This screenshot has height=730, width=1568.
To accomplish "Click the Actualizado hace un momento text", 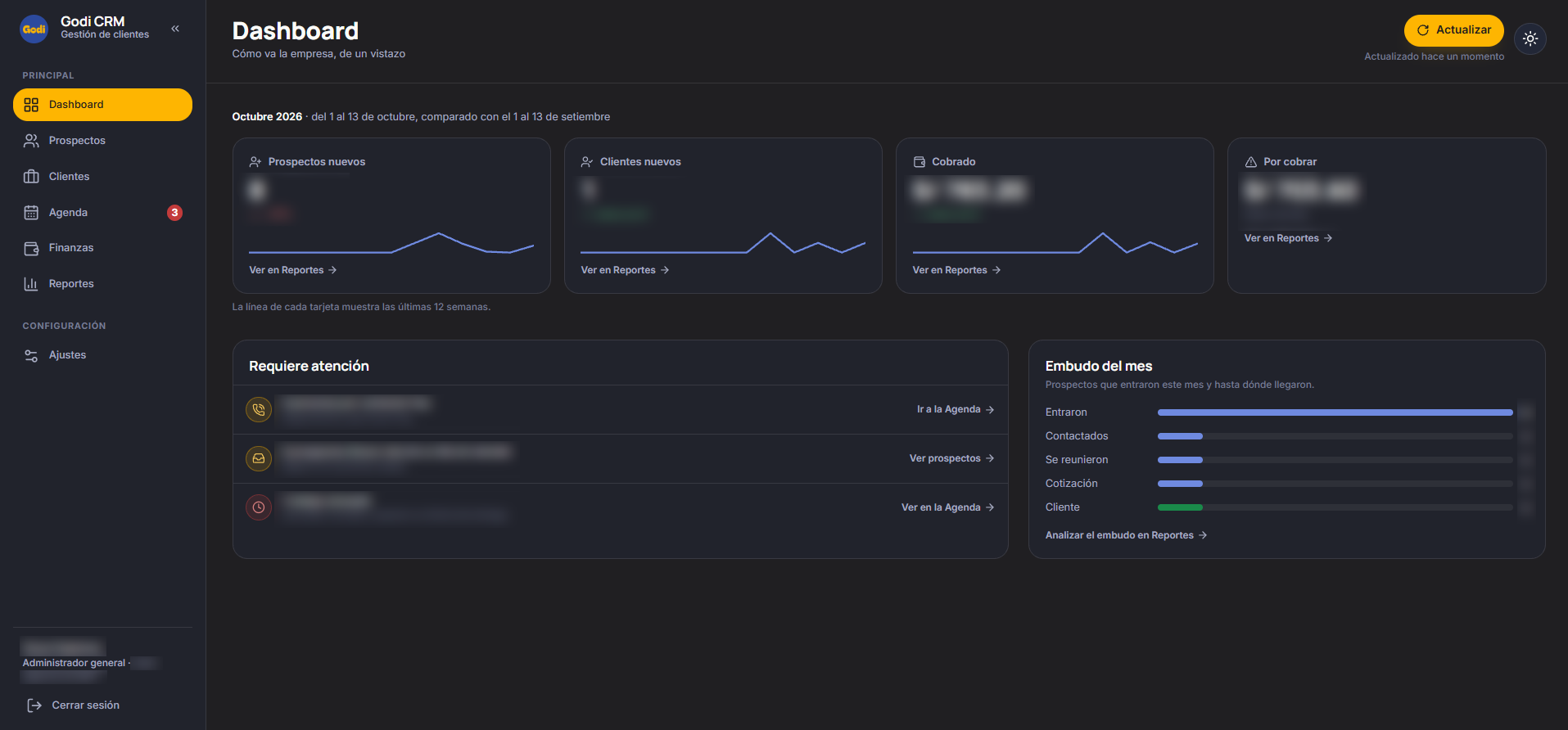I will 1434,56.
